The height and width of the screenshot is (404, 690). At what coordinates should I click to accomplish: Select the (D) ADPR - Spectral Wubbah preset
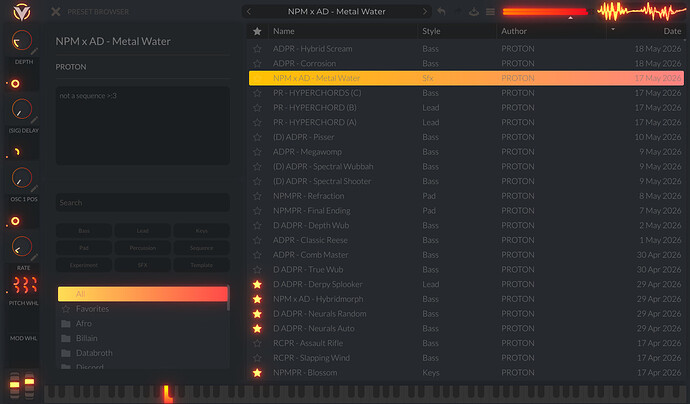[x=466, y=167]
